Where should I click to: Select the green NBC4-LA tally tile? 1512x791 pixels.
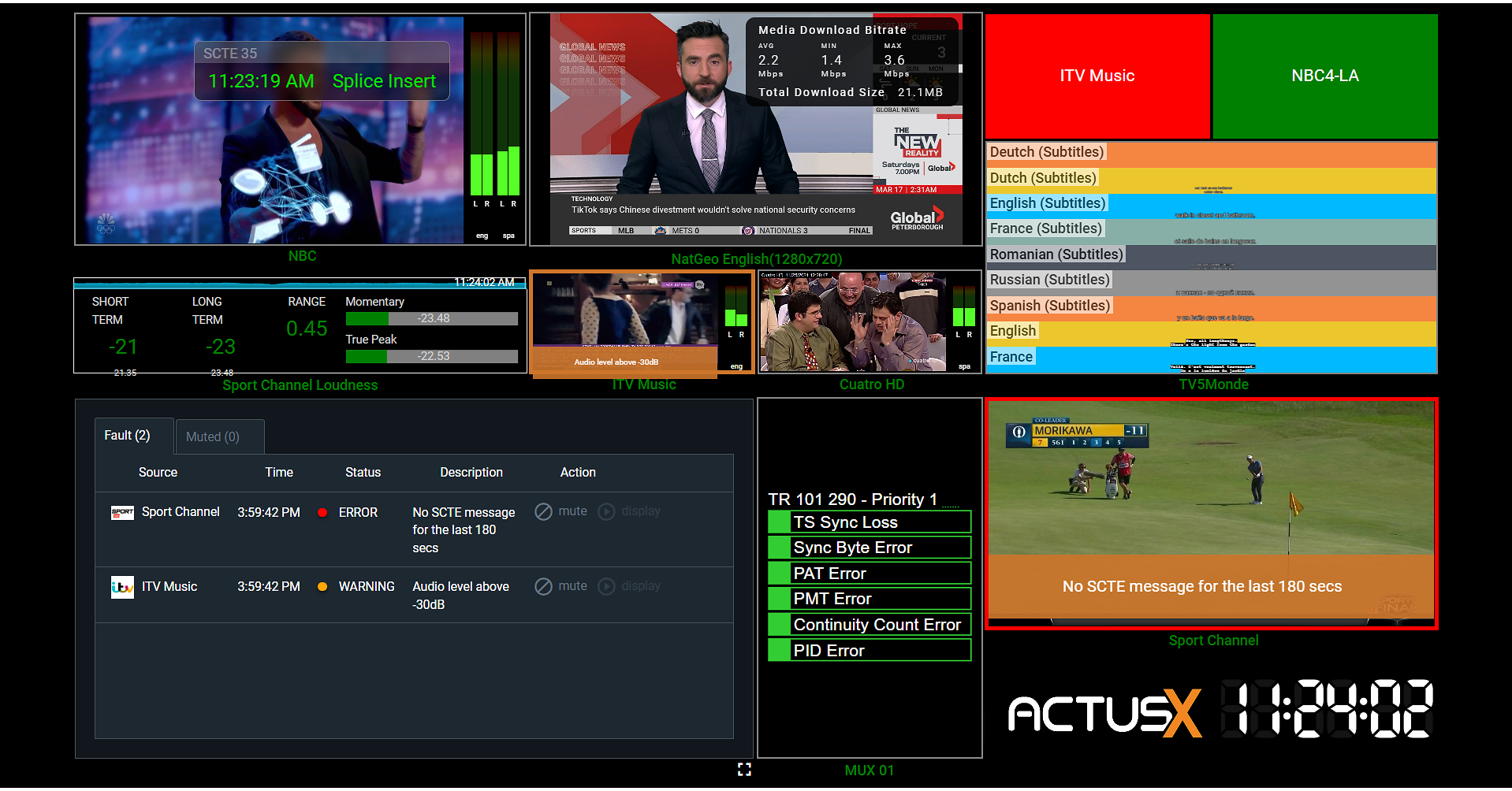pyautogui.click(x=1325, y=76)
